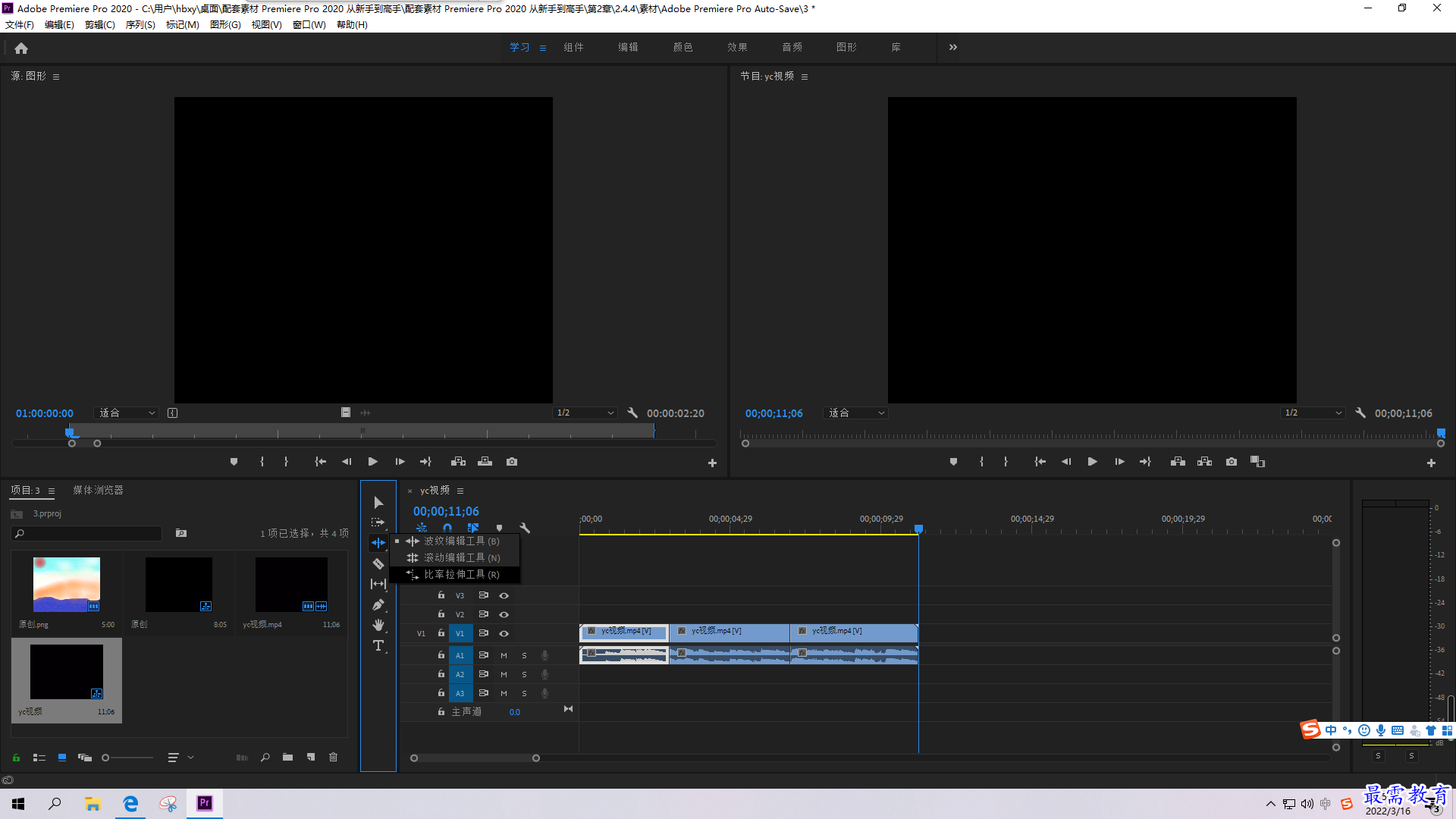Toggle timeline snapping magnet icon
Image resolution: width=1456 pixels, height=819 pixels.
pos(447,528)
